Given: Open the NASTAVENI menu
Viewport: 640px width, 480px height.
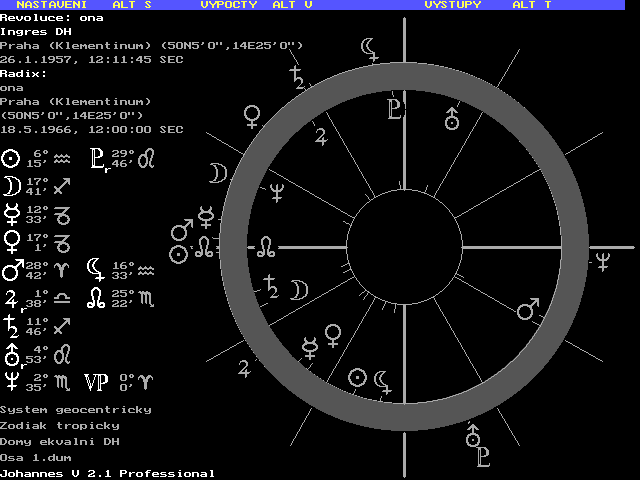Looking at the screenshot, I should (42, 5).
